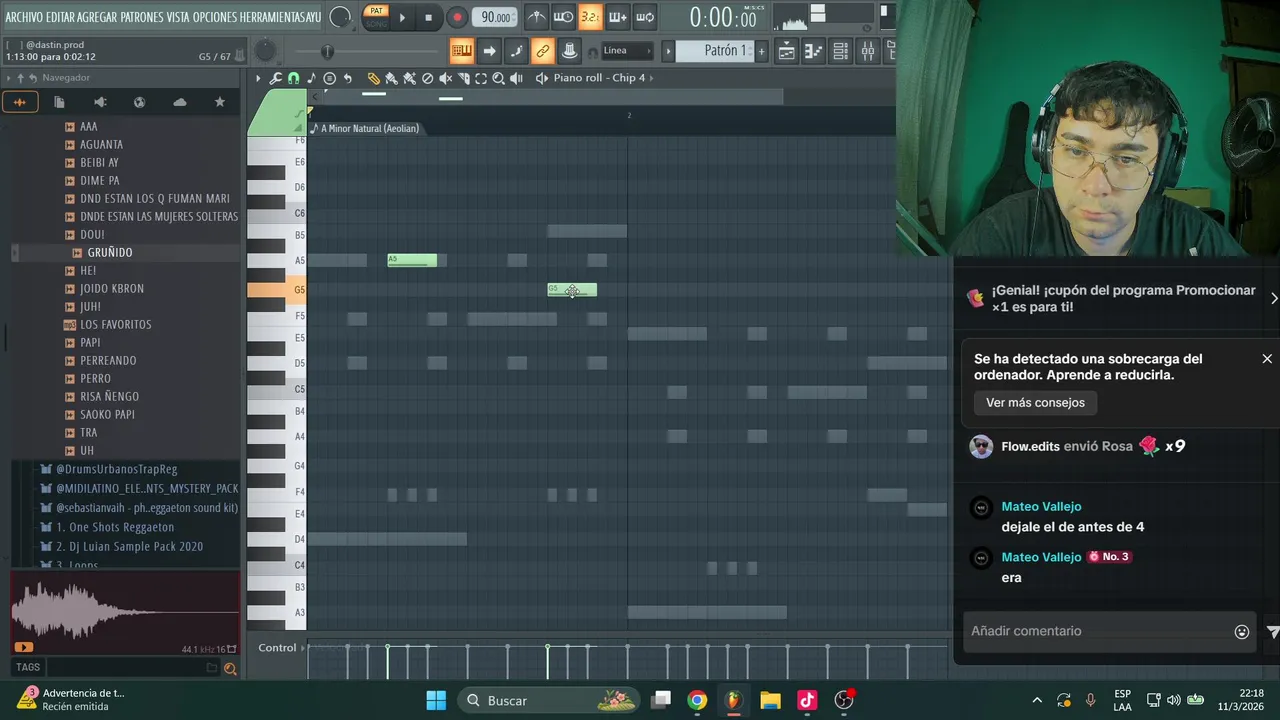The image size is (1280, 720).
Task: Open the piano roll wrench tools menu
Action: pos(276,78)
